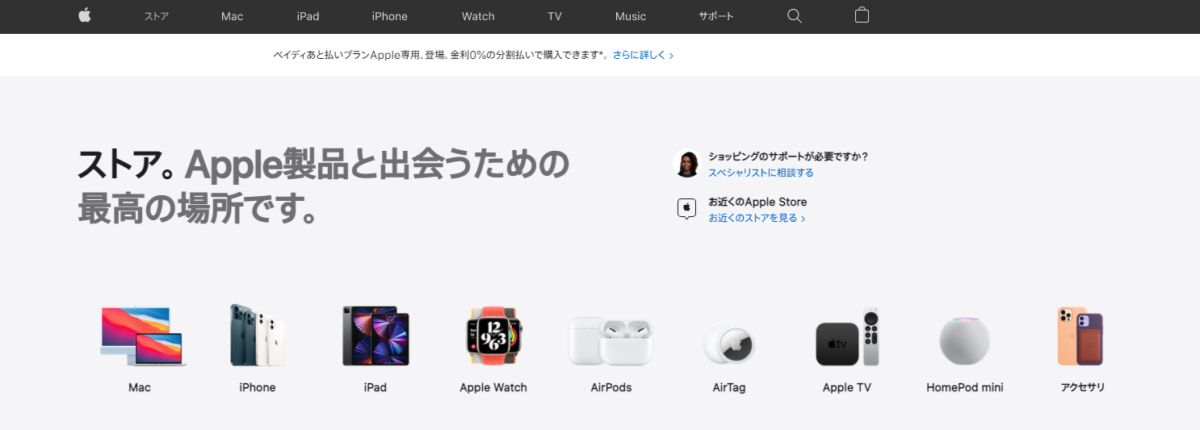Click the スペシャリストに相談する link
Screen dimensions: 1200x430
761,172
